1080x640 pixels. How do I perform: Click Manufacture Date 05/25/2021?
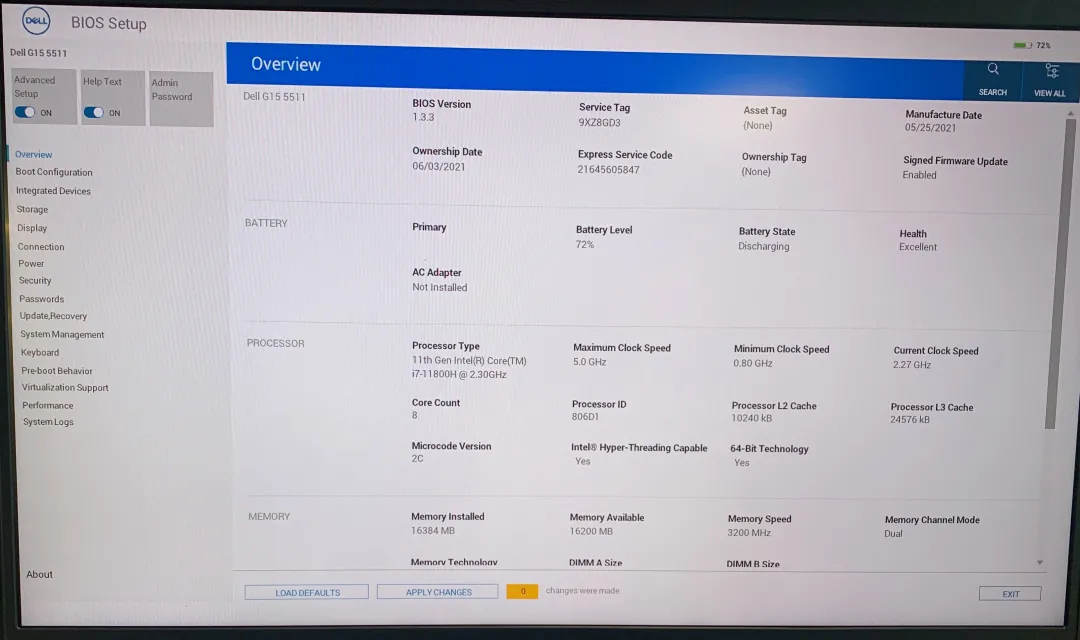930,128
